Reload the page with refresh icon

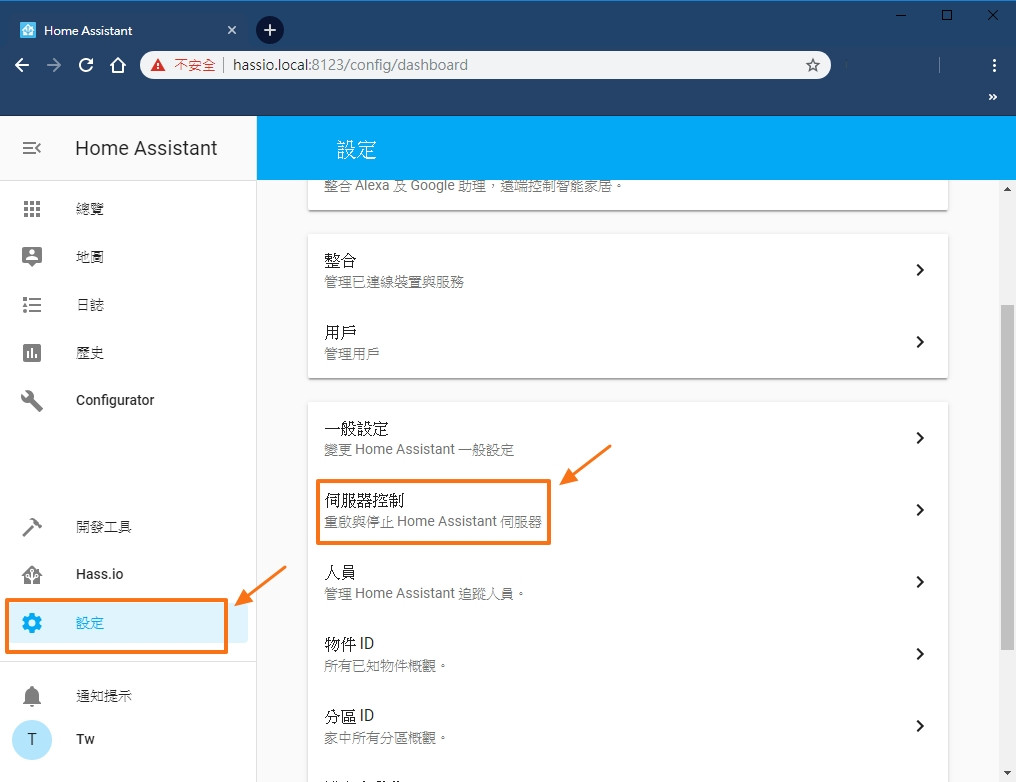pyautogui.click(x=86, y=65)
